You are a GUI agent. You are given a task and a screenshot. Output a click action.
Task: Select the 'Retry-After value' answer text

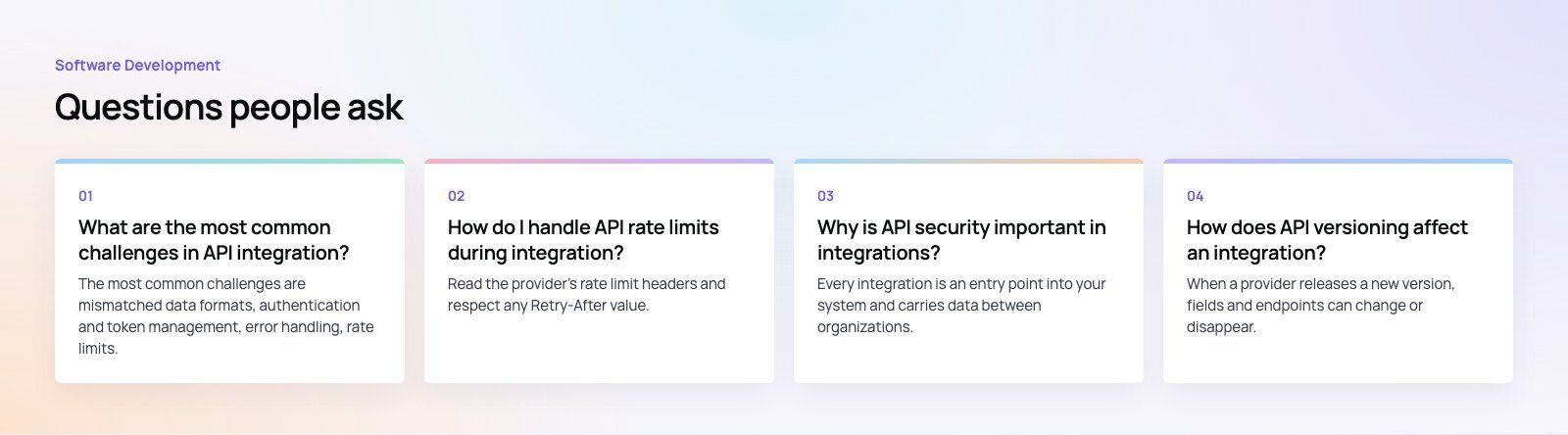[587, 294]
